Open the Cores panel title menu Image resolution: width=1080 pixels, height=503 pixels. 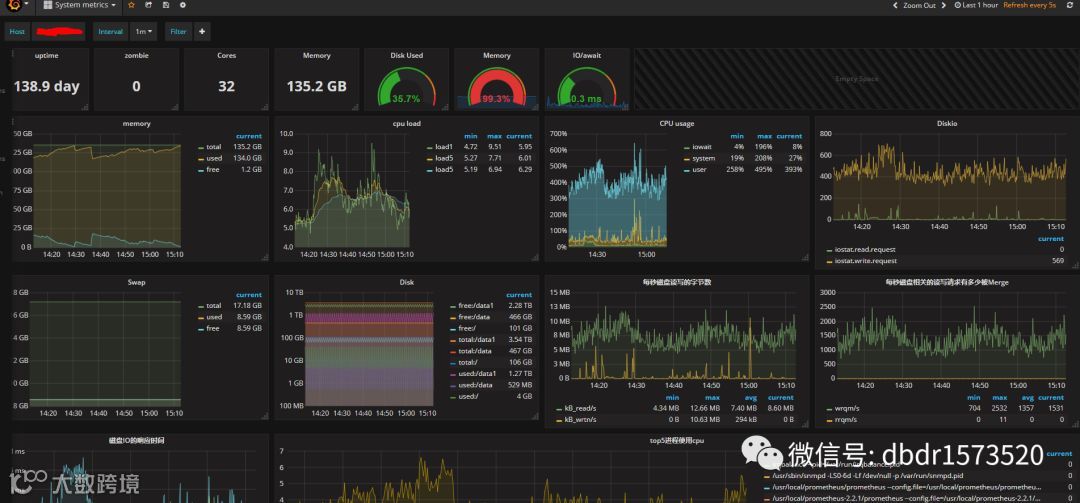(226, 56)
